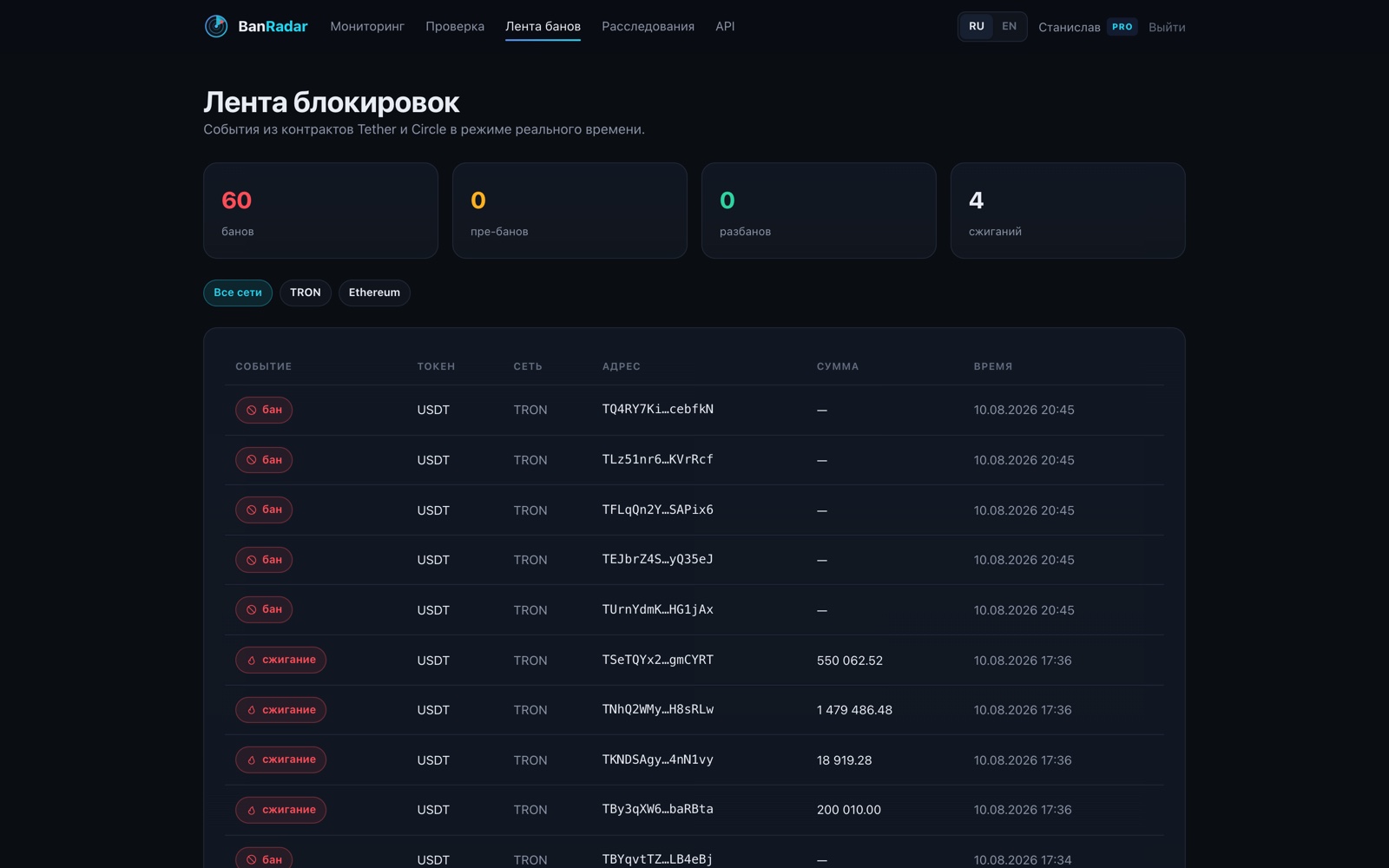The width and height of the screenshot is (1389, 868).
Task: Click the amount 200 010.00
Action: click(x=849, y=810)
